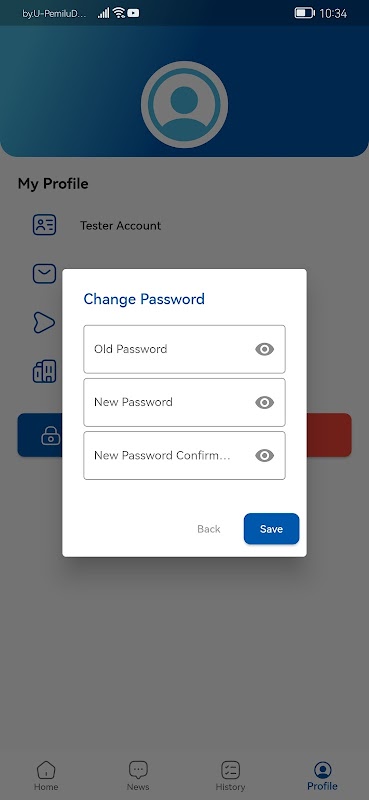369x800 pixels.
Task: Click the play-shaped icon in profile list
Action: coord(44,322)
